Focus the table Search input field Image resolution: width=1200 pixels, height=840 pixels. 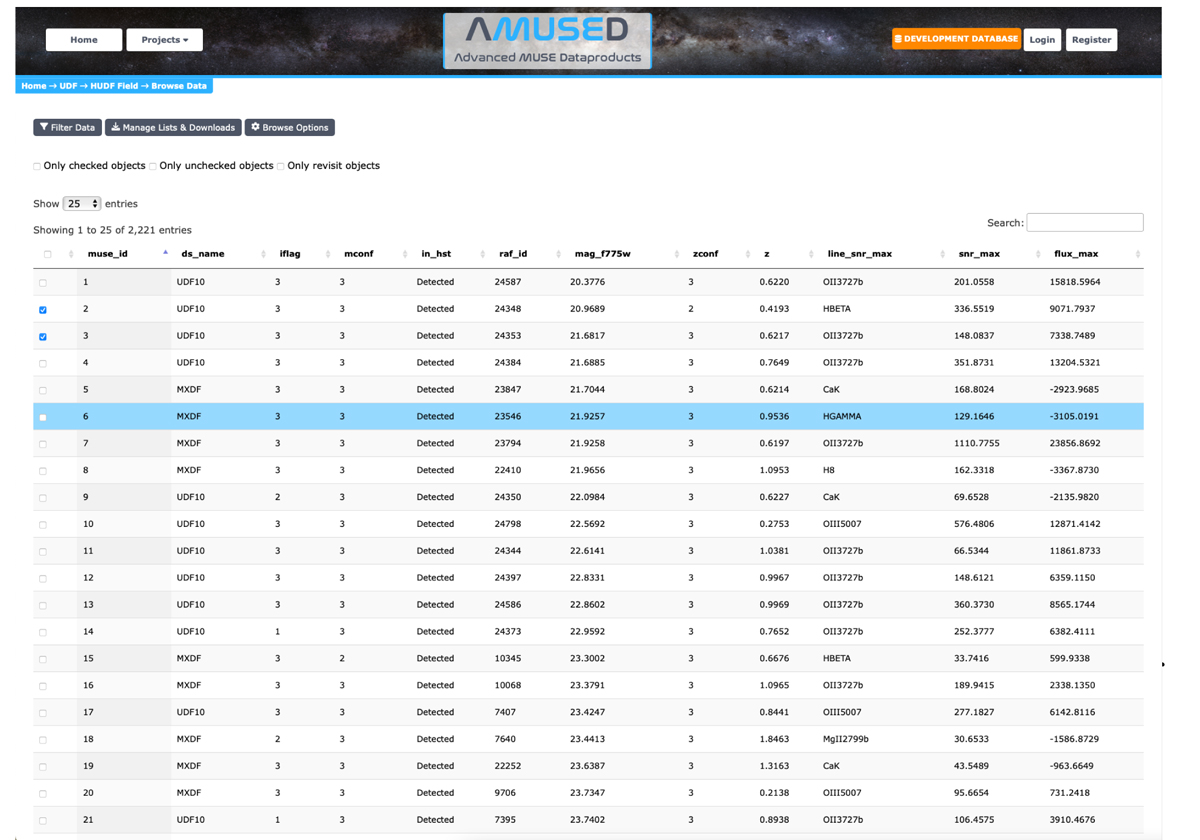tap(1084, 222)
